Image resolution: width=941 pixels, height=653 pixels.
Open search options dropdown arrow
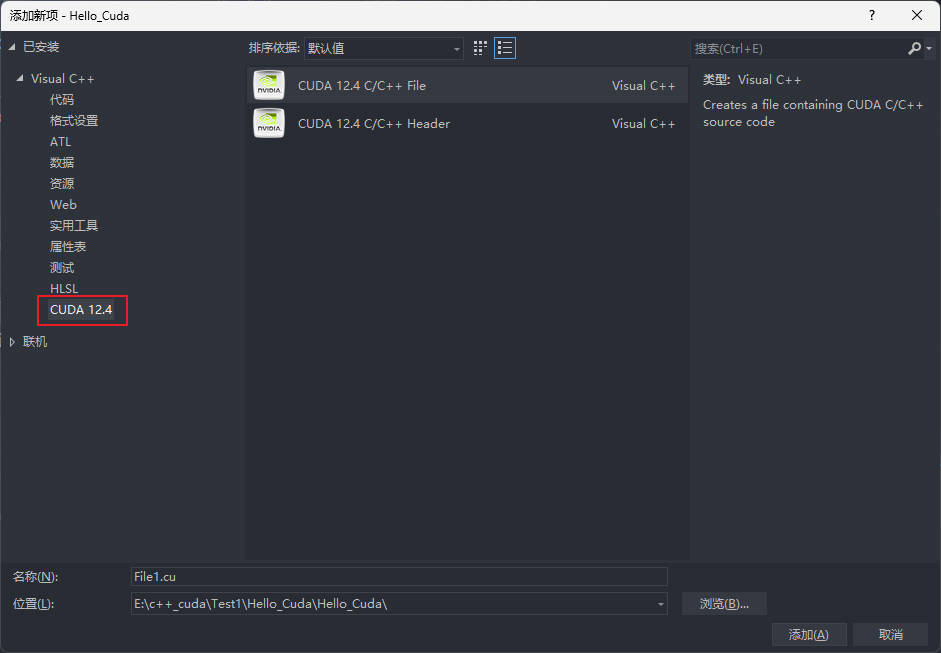coord(929,48)
